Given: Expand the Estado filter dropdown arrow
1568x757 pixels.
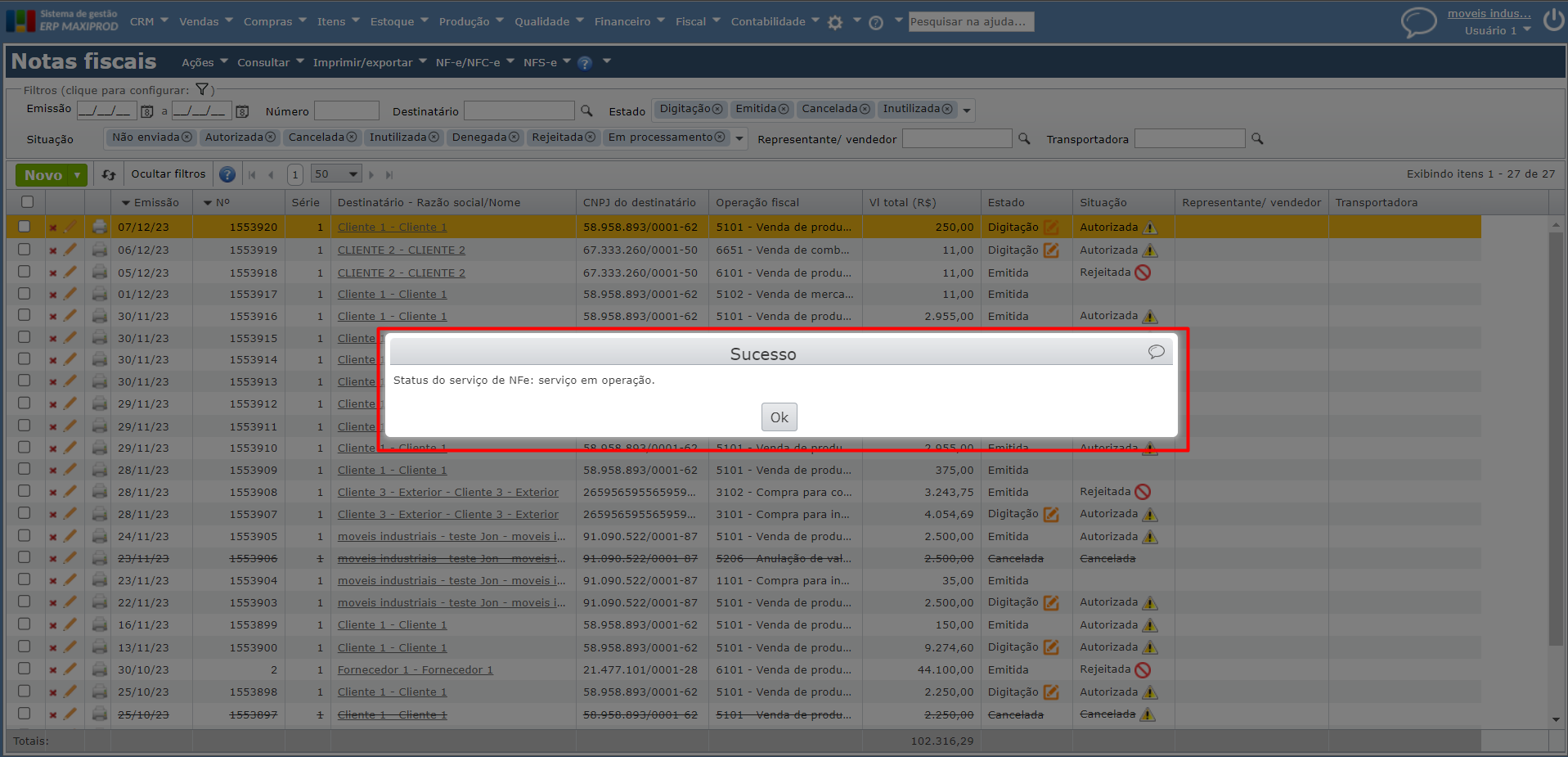Looking at the screenshot, I should click(x=967, y=110).
